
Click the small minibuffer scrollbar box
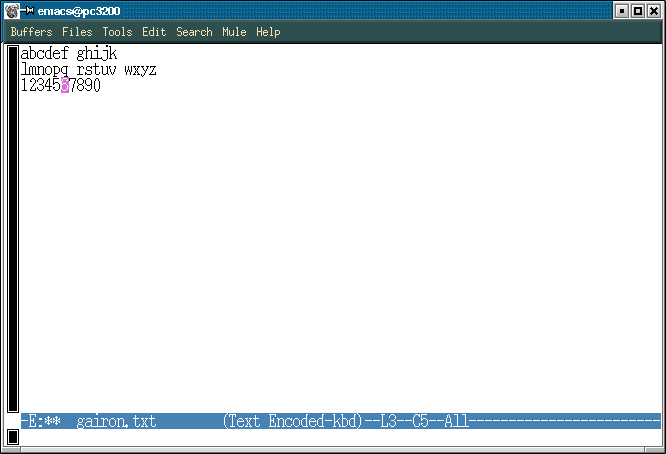coord(13,437)
